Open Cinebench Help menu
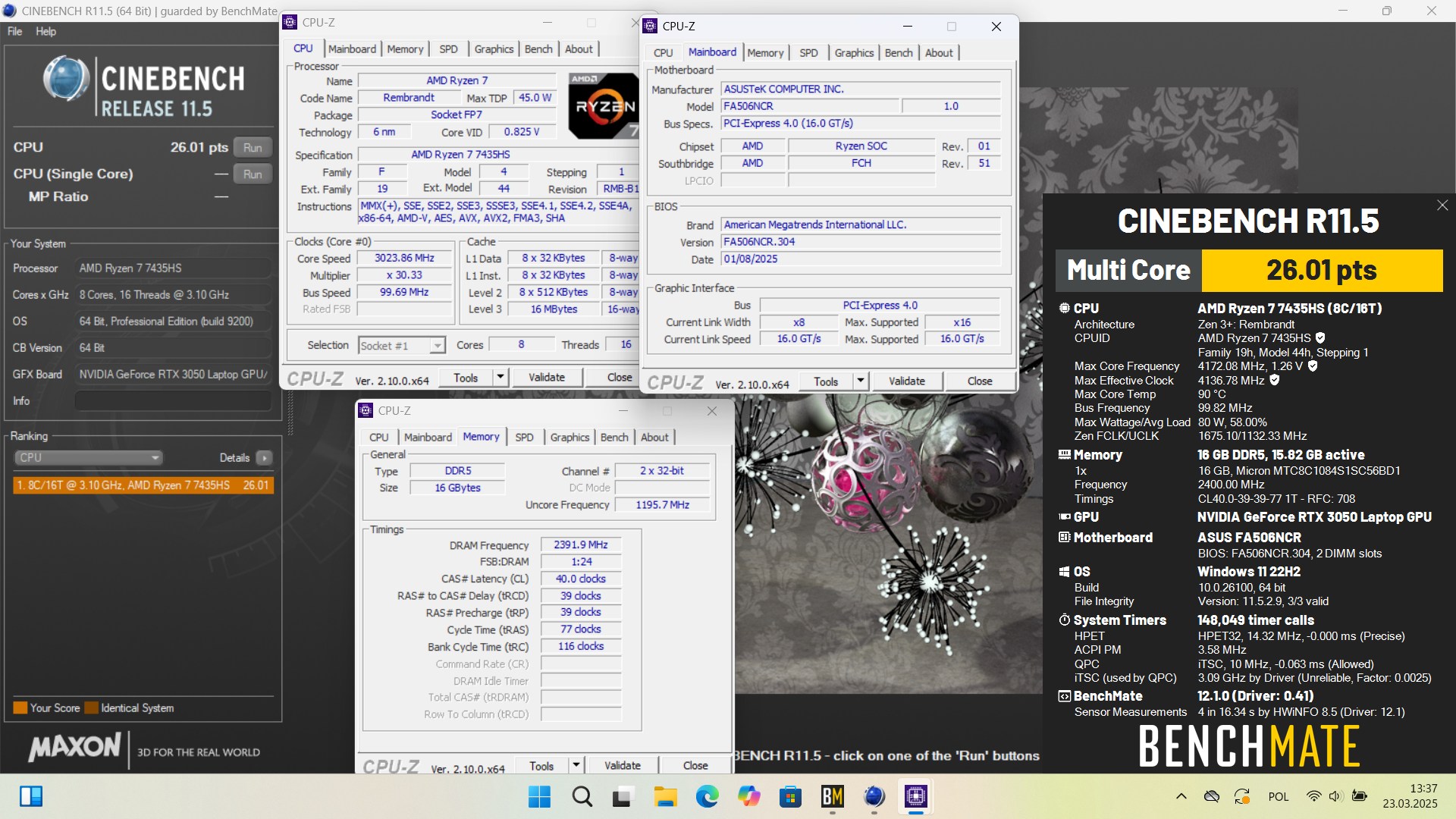This screenshot has width=1456, height=819. tap(45, 31)
